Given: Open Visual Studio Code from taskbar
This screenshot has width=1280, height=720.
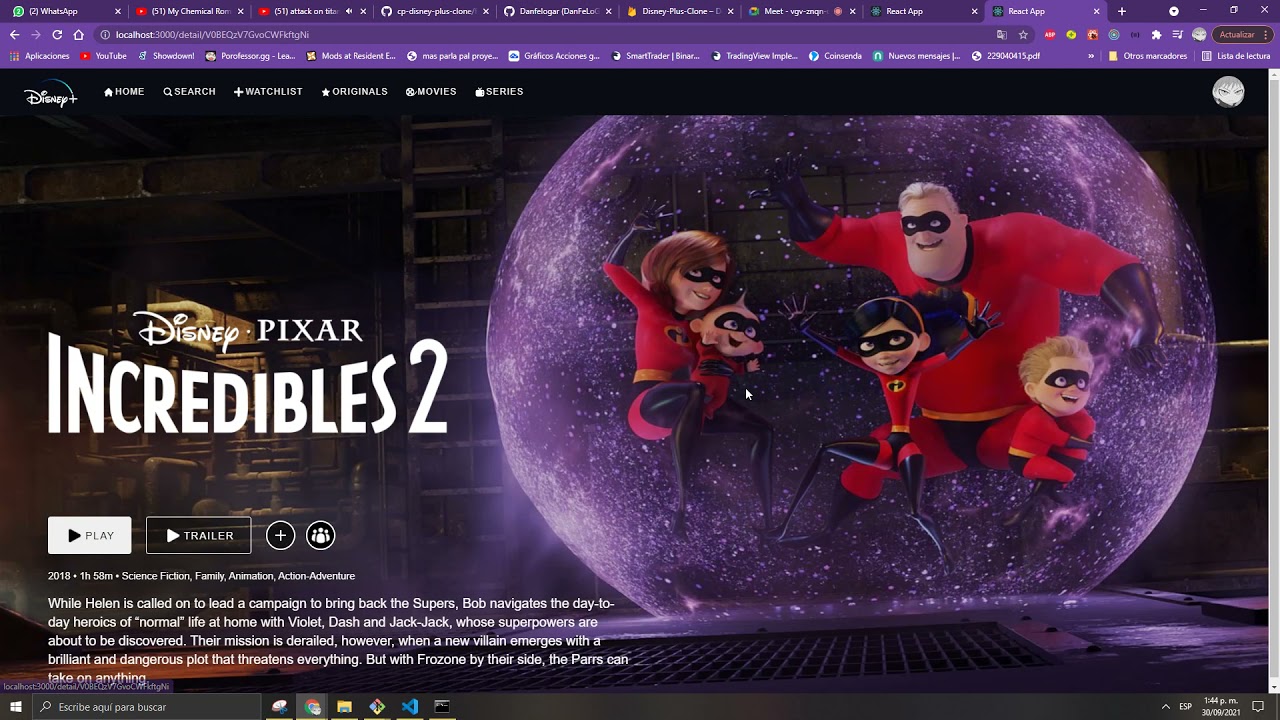Looking at the screenshot, I should pos(410,707).
